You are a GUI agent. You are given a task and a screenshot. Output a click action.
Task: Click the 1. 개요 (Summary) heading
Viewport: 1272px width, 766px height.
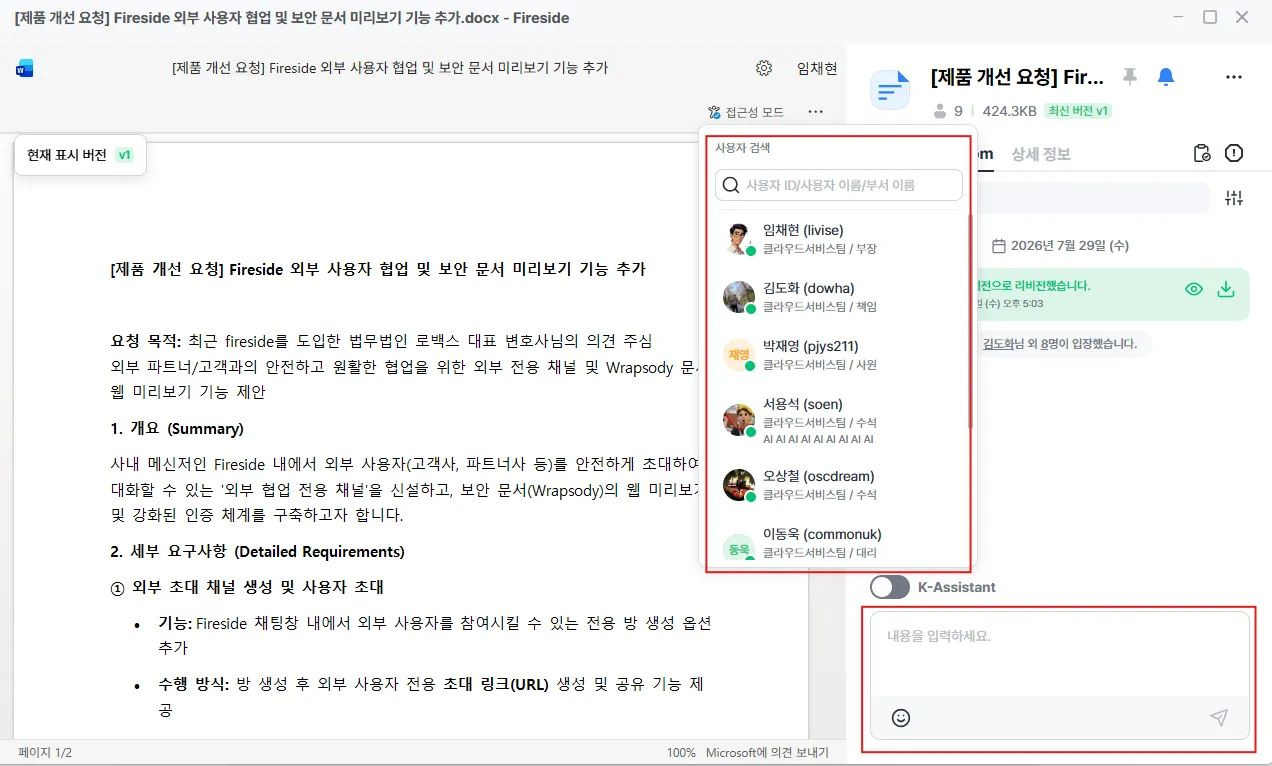coord(177,429)
